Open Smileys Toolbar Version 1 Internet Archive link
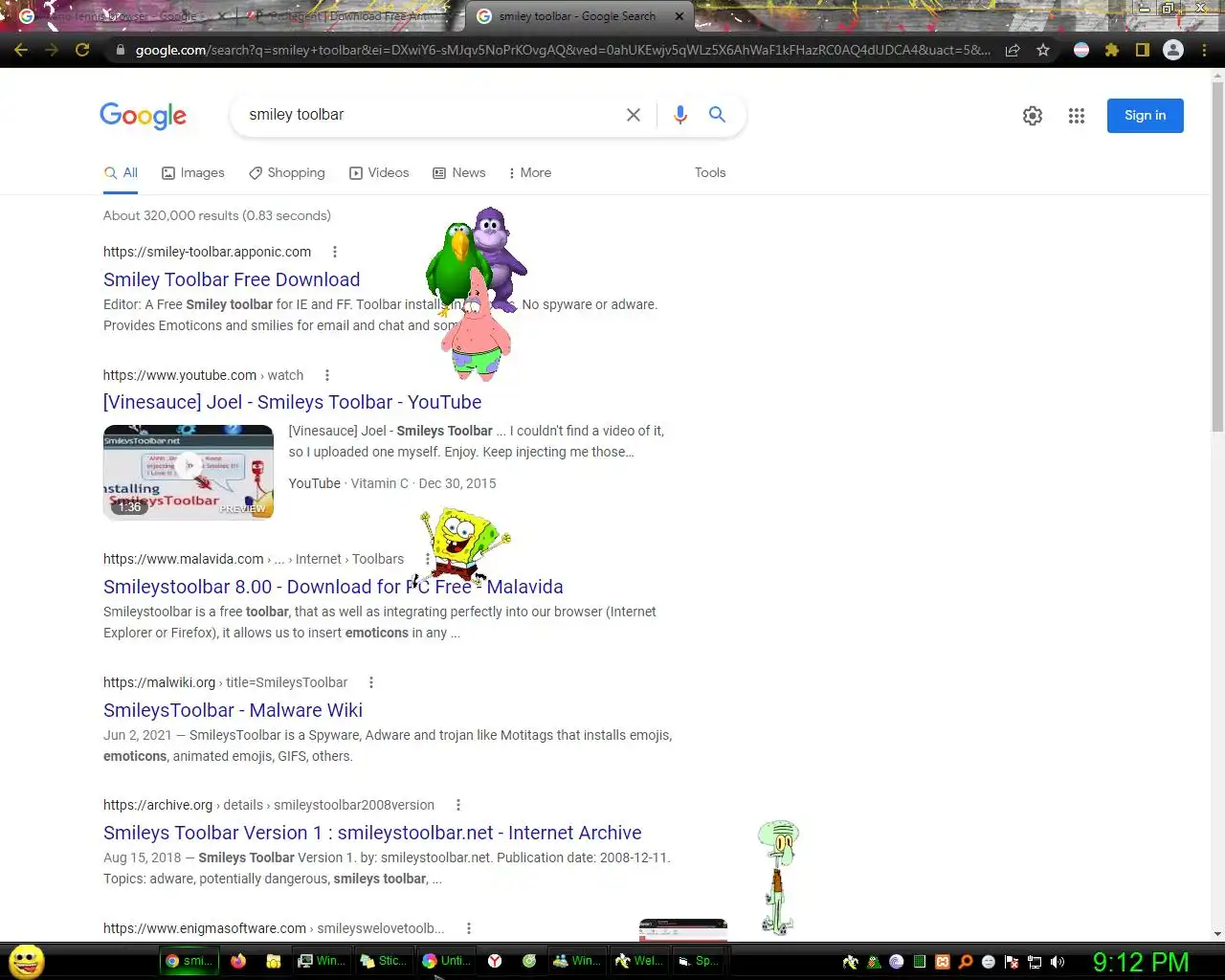The height and width of the screenshot is (980, 1225). (372, 833)
